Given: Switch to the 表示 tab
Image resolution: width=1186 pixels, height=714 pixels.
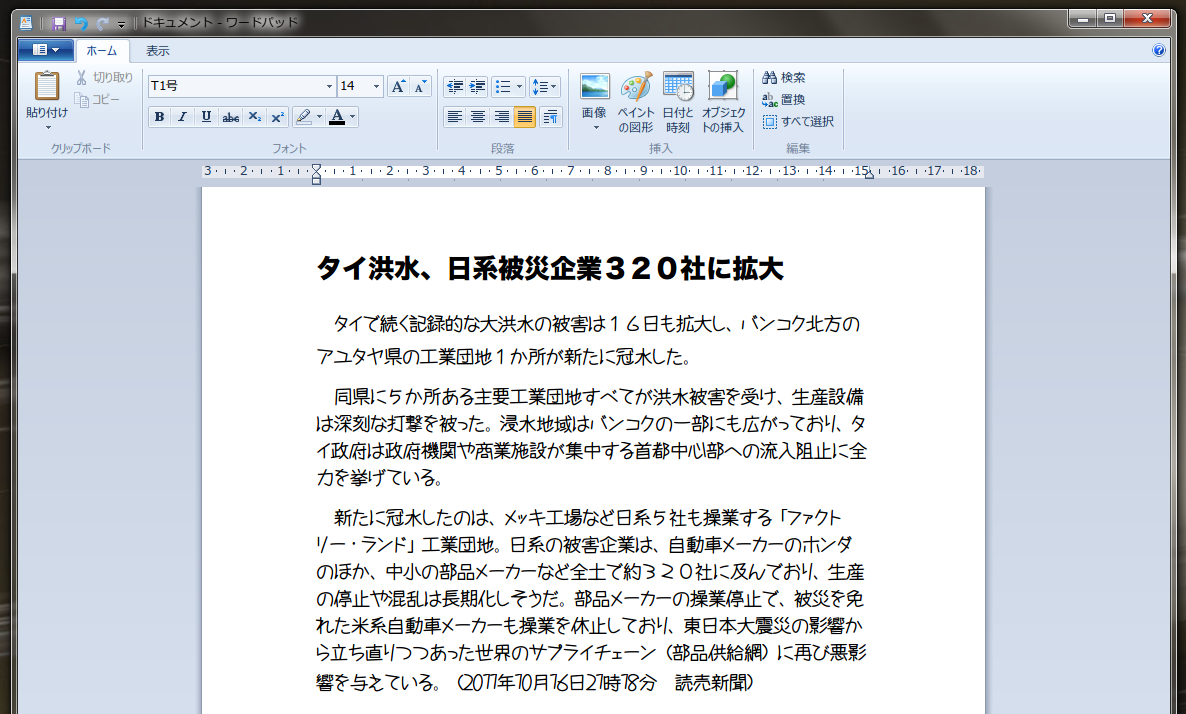Looking at the screenshot, I should click(x=157, y=51).
